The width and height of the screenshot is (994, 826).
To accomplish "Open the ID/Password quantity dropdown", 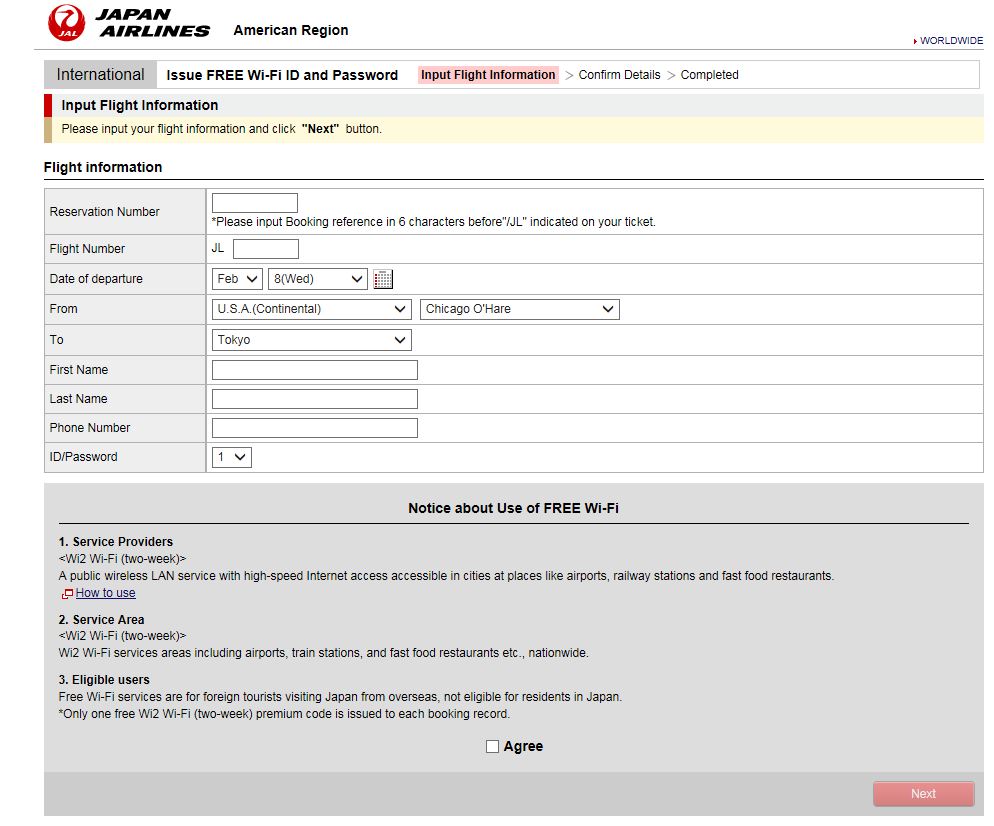I will pos(231,457).
